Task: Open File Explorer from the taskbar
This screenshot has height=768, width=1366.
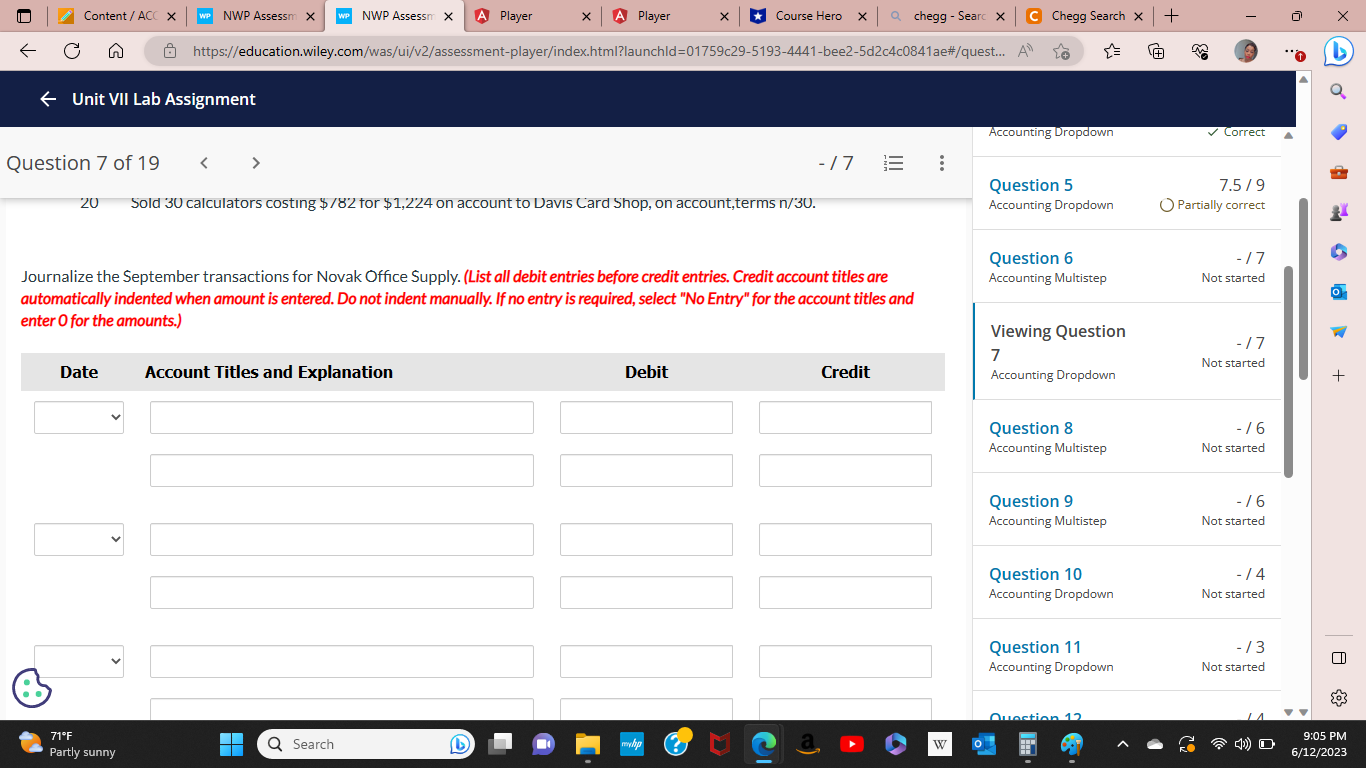Action: [587, 744]
